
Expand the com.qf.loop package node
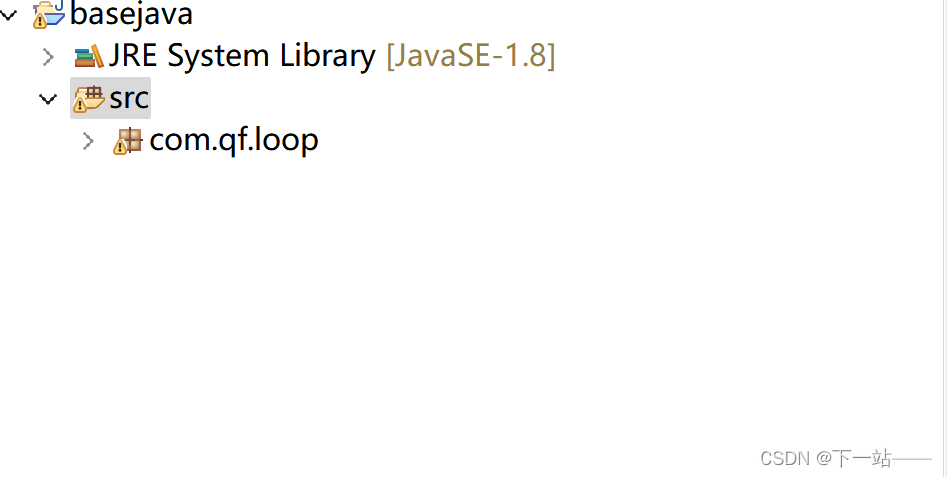pos(88,141)
